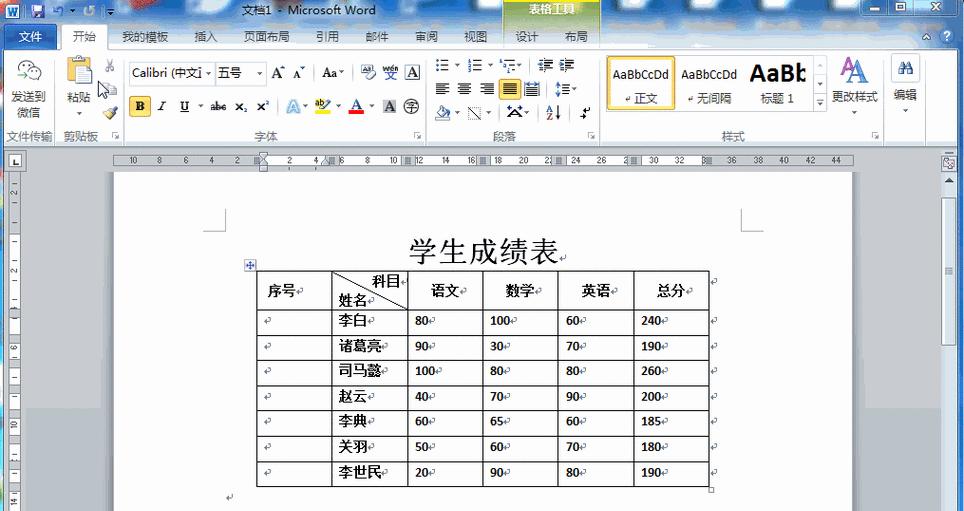Click the Cut scissors icon
Image resolution: width=964 pixels, height=511 pixels.
coord(109,65)
